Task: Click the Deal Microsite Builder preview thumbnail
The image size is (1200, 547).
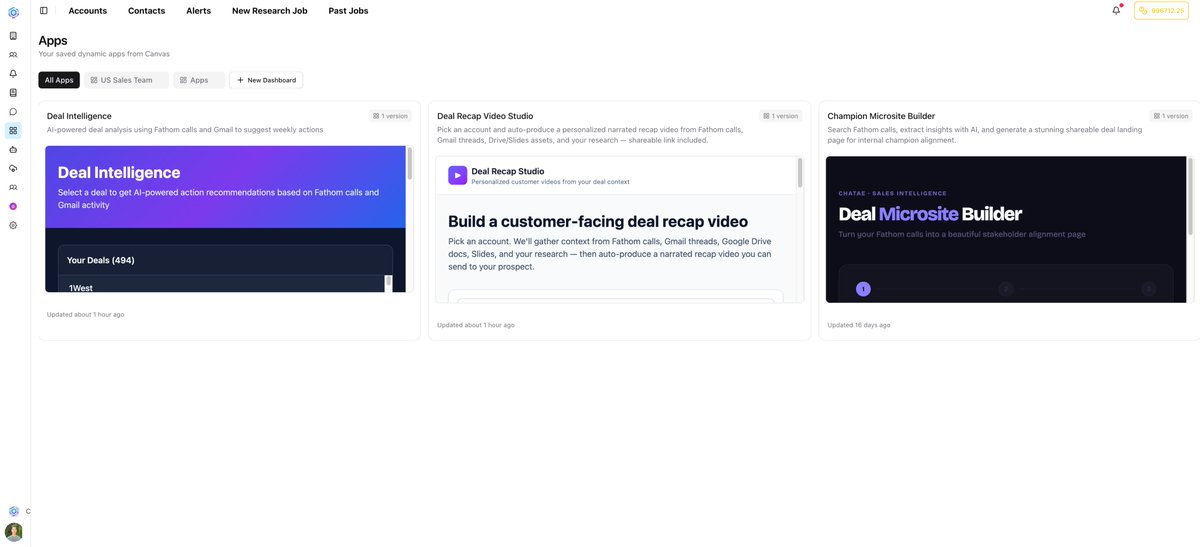Action: (x=1010, y=229)
